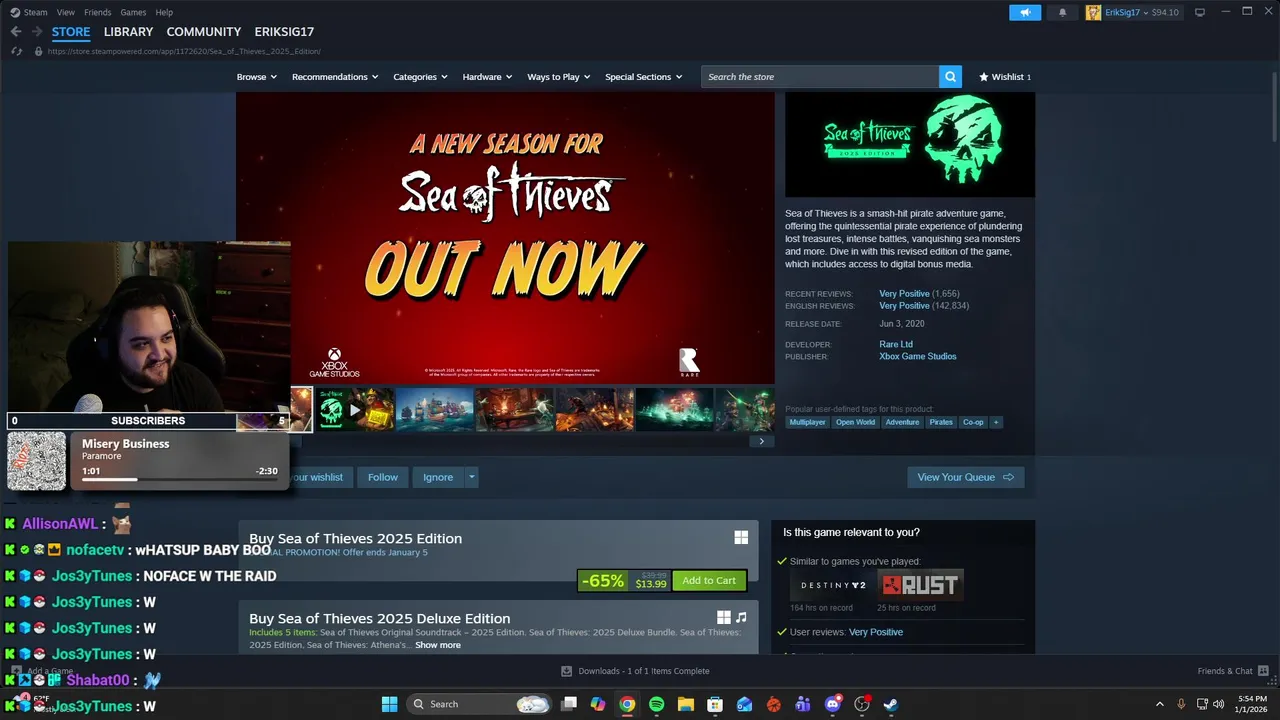Expand the Special Sections dropdown
This screenshot has width=1280, height=720.
pos(643,77)
